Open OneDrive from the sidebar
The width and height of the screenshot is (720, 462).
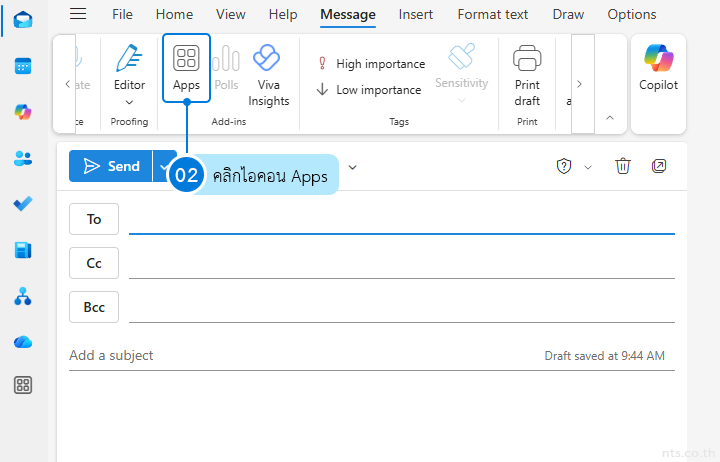pos(23,342)
